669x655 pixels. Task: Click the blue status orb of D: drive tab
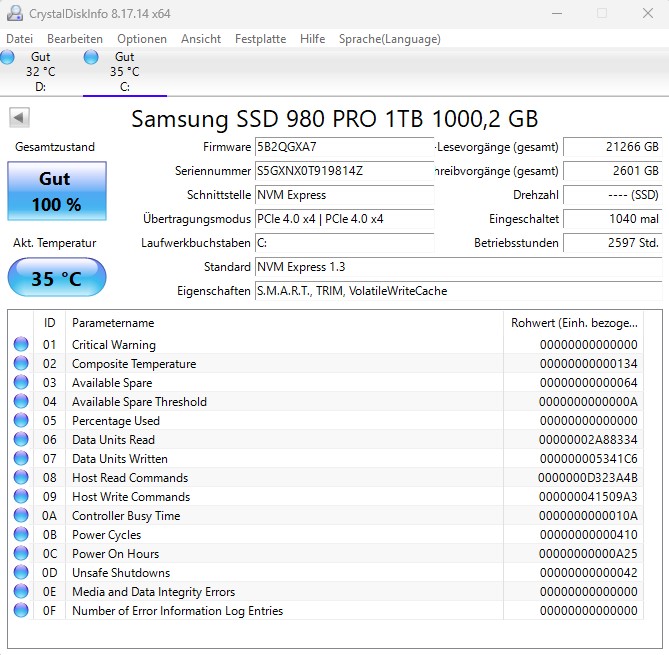[7, 57]
